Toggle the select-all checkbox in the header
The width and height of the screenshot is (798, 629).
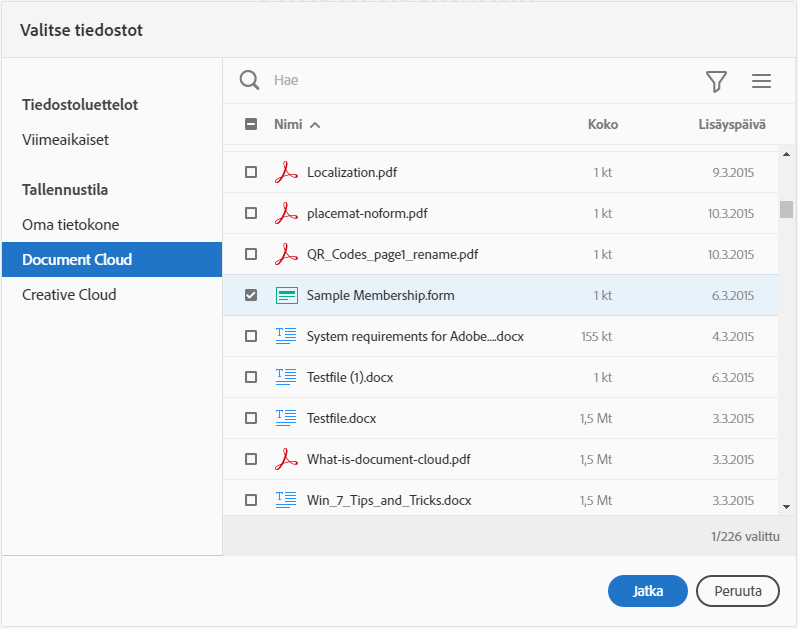tap(251, 125)
